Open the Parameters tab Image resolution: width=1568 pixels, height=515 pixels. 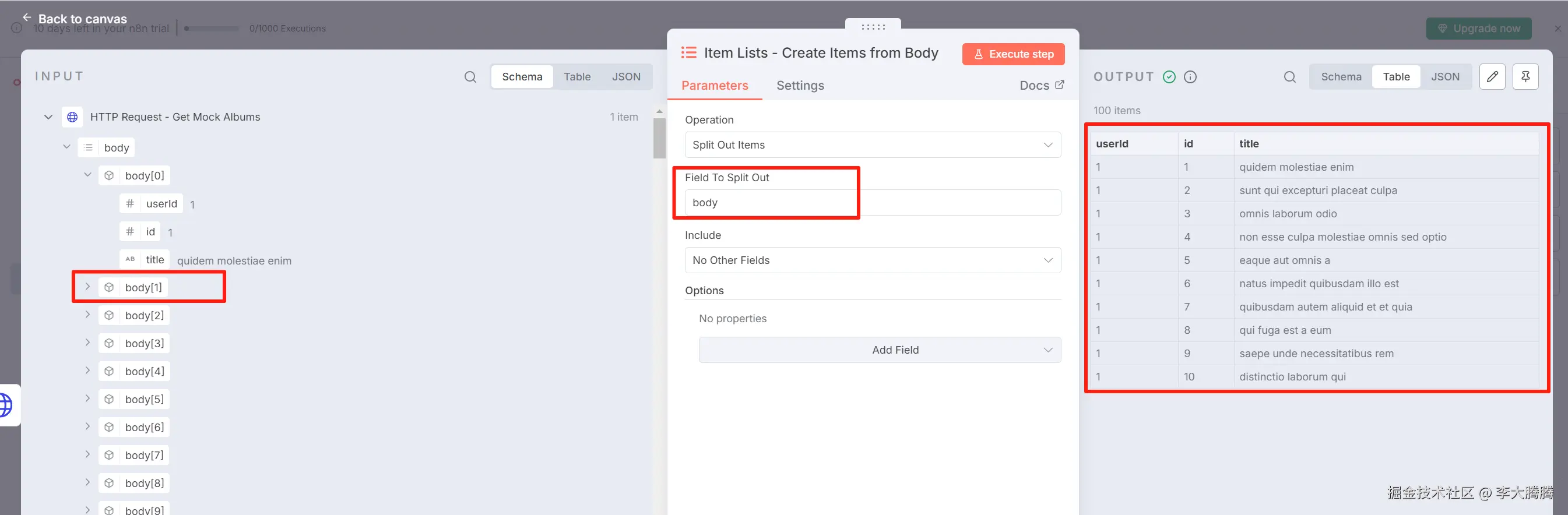click(715, 86)
